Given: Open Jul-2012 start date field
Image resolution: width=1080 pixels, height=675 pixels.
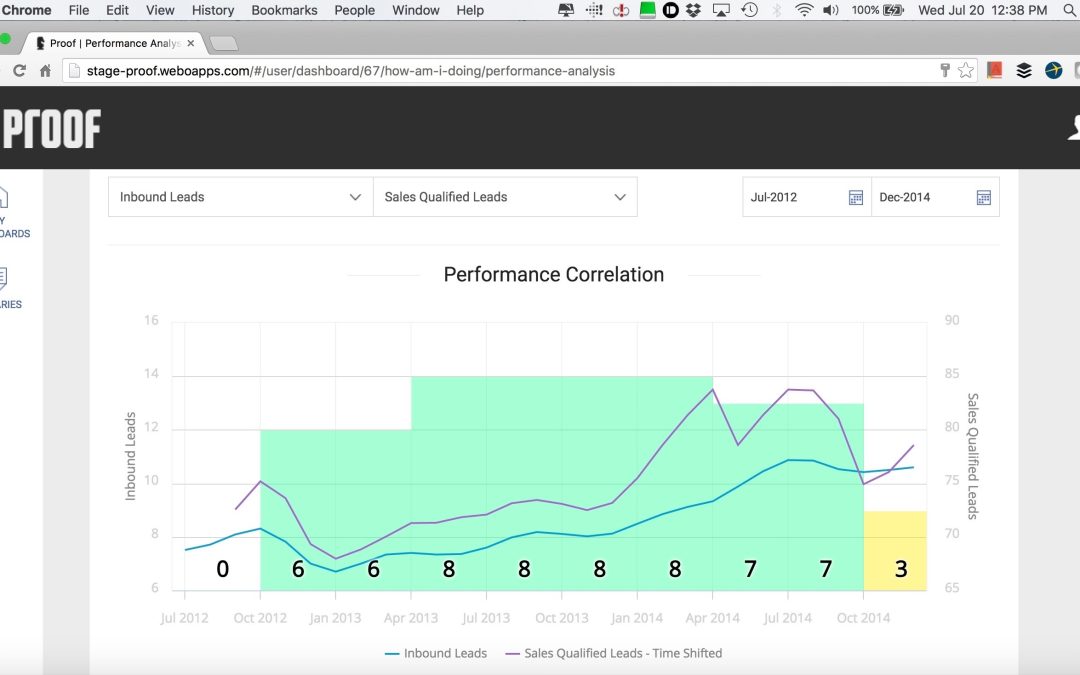Looking at the screenshot, I should pyautogui.click(x=807, y=197).
